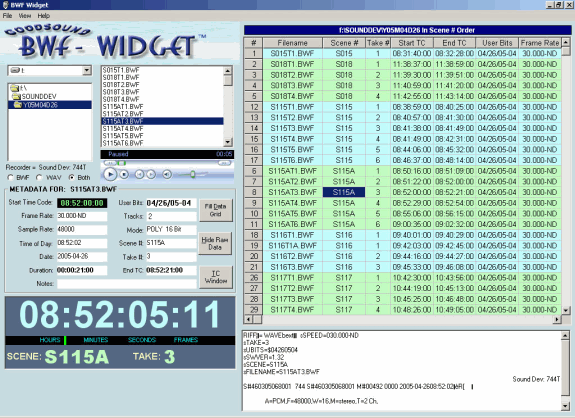This screenshot has width=575, height=418.
Task: Click the raw data pane scroll up arrow
Action: 565,336
